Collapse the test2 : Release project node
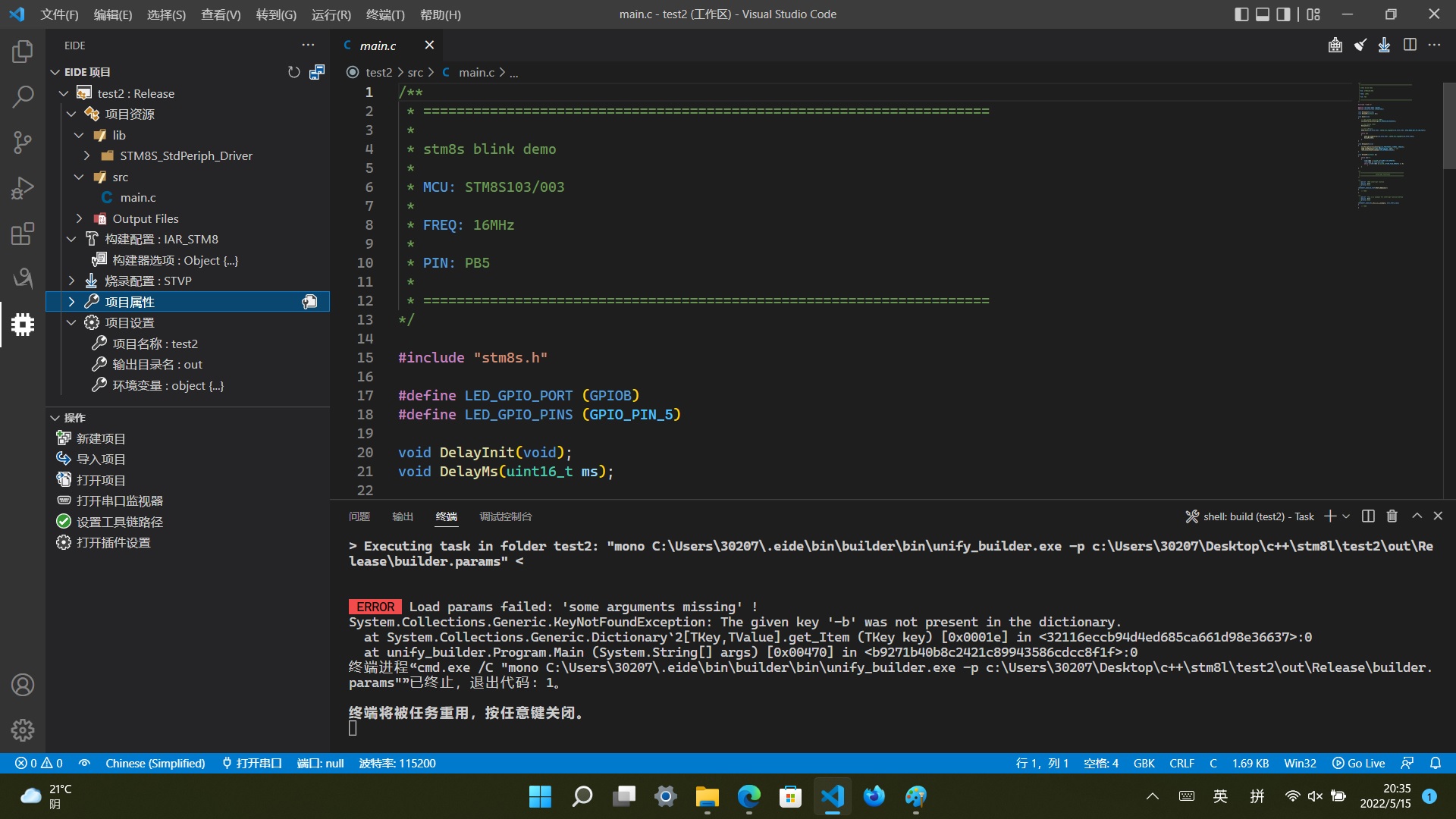This screenshot has width=1456, height=819. click(x=64, y=93)
